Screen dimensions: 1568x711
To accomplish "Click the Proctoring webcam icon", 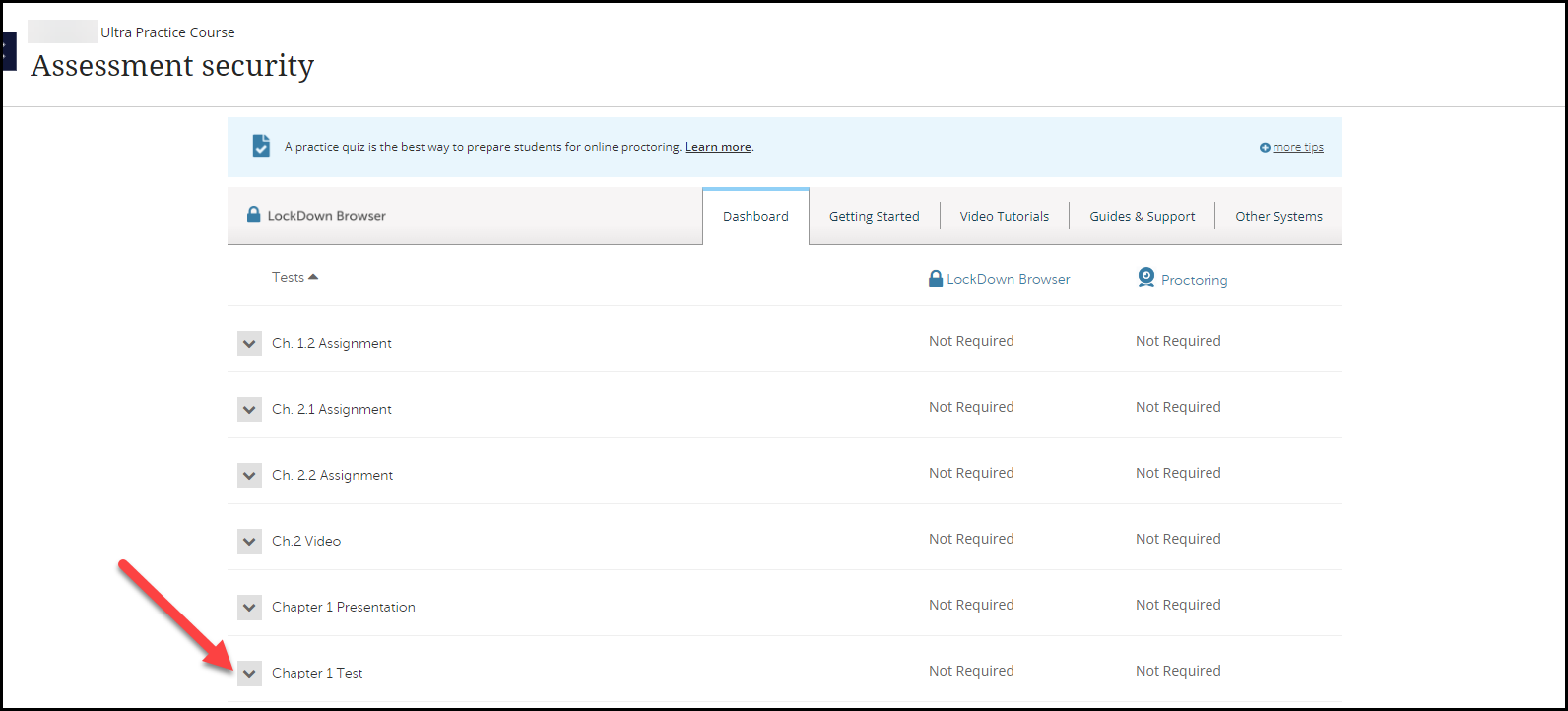I will pyautogui.click(x=1145, y=279).
